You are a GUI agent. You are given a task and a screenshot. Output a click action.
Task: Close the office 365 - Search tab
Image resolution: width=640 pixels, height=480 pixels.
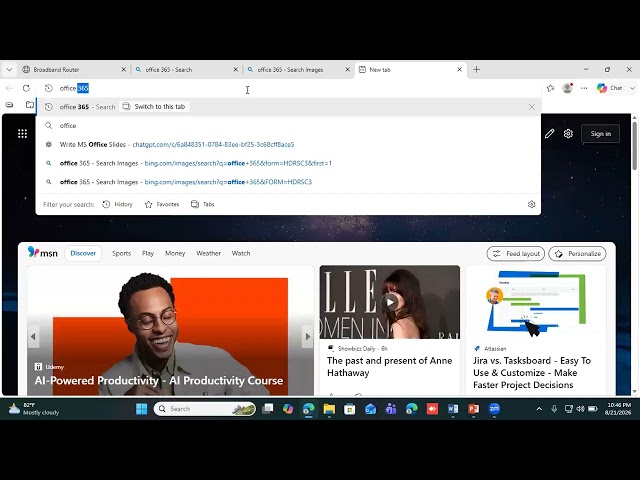coord(236,70)
